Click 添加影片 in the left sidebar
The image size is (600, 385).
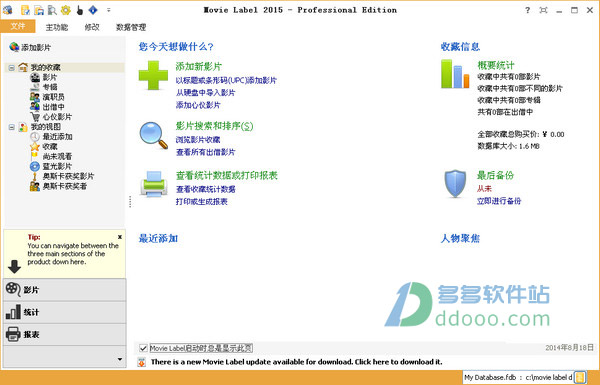[x=30, y=47]
